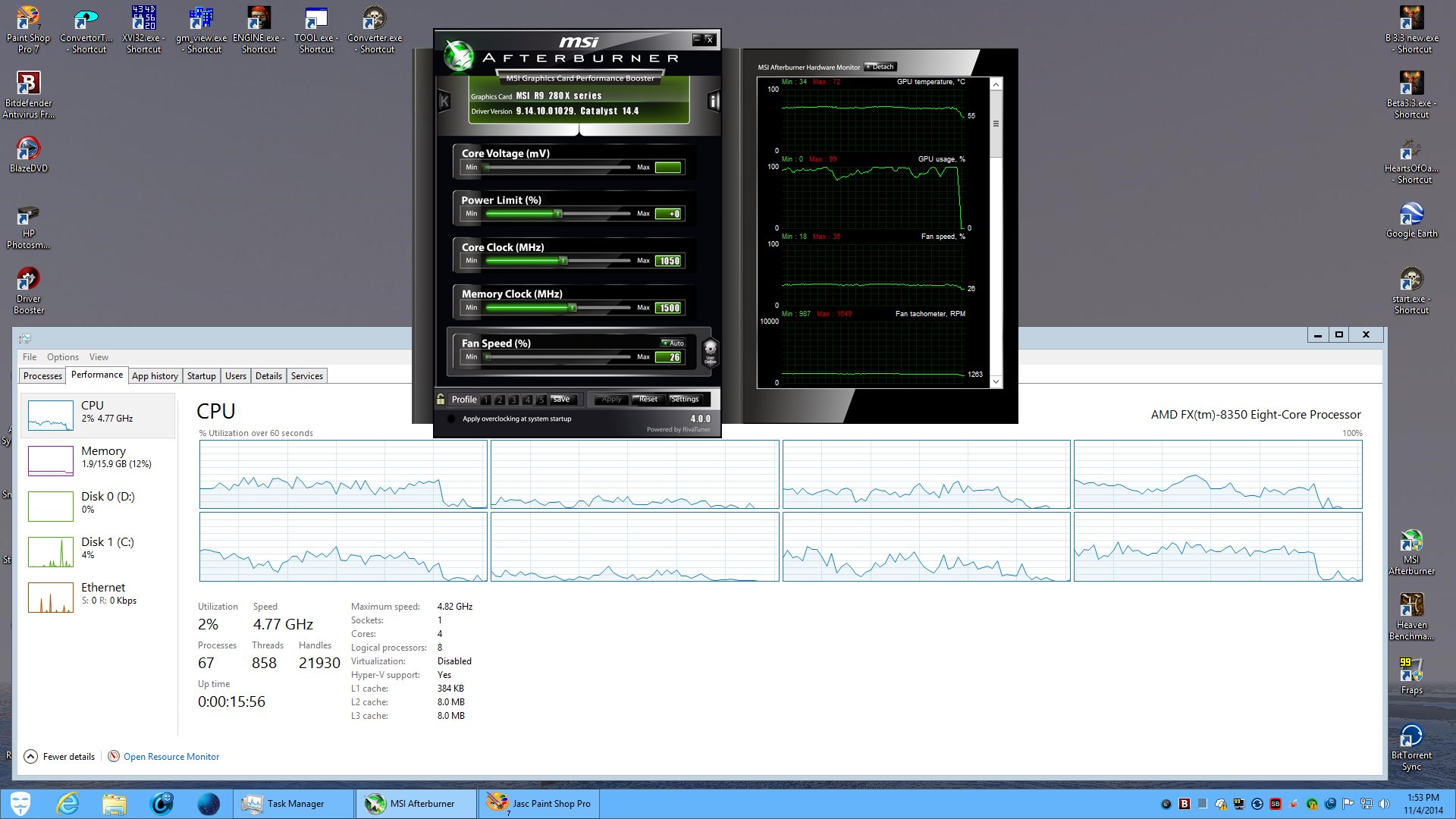Click the Afterburner Apply button
The image size is (1456, 819).
click(611, 399)
